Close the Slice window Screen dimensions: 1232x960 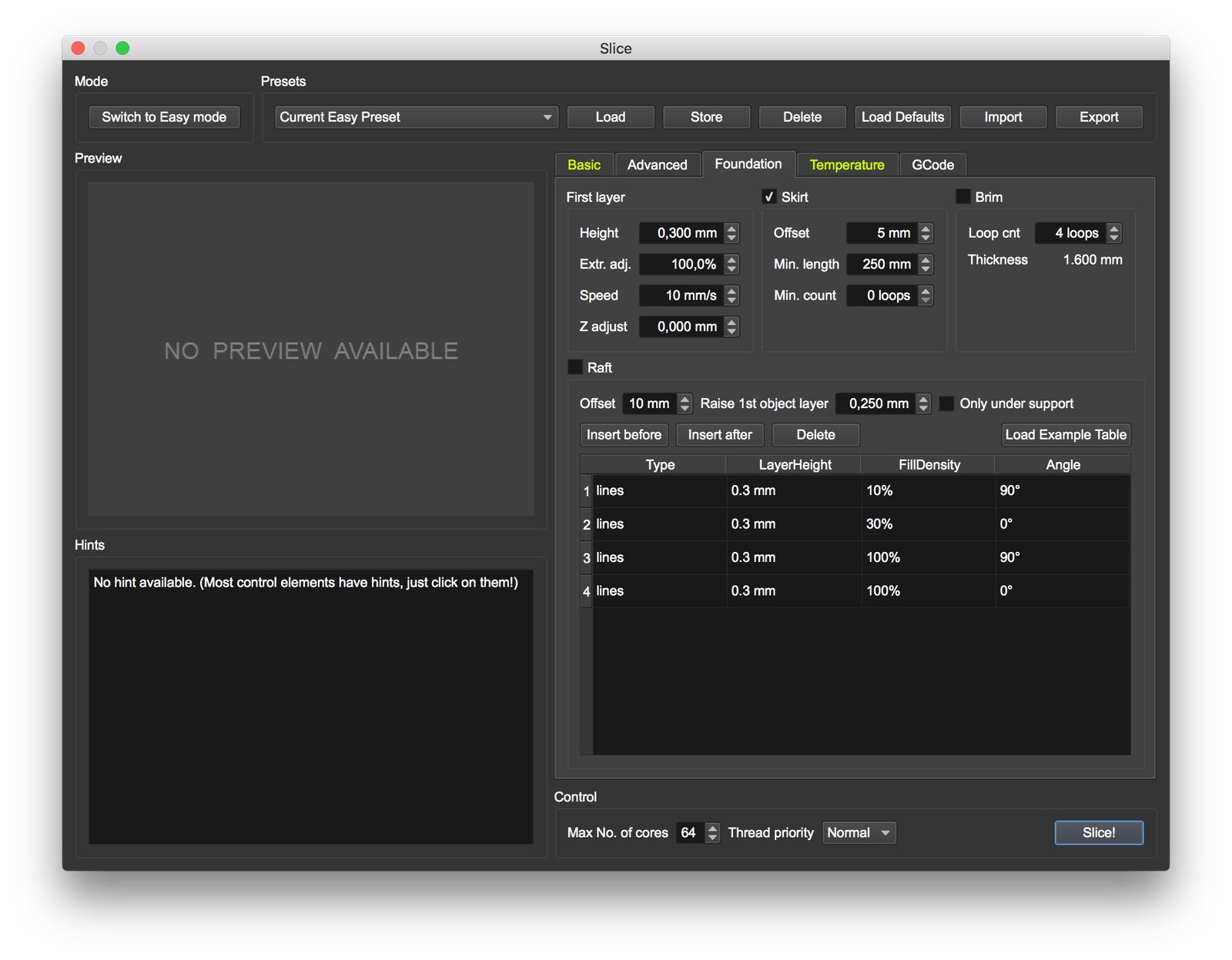(78, 48)
